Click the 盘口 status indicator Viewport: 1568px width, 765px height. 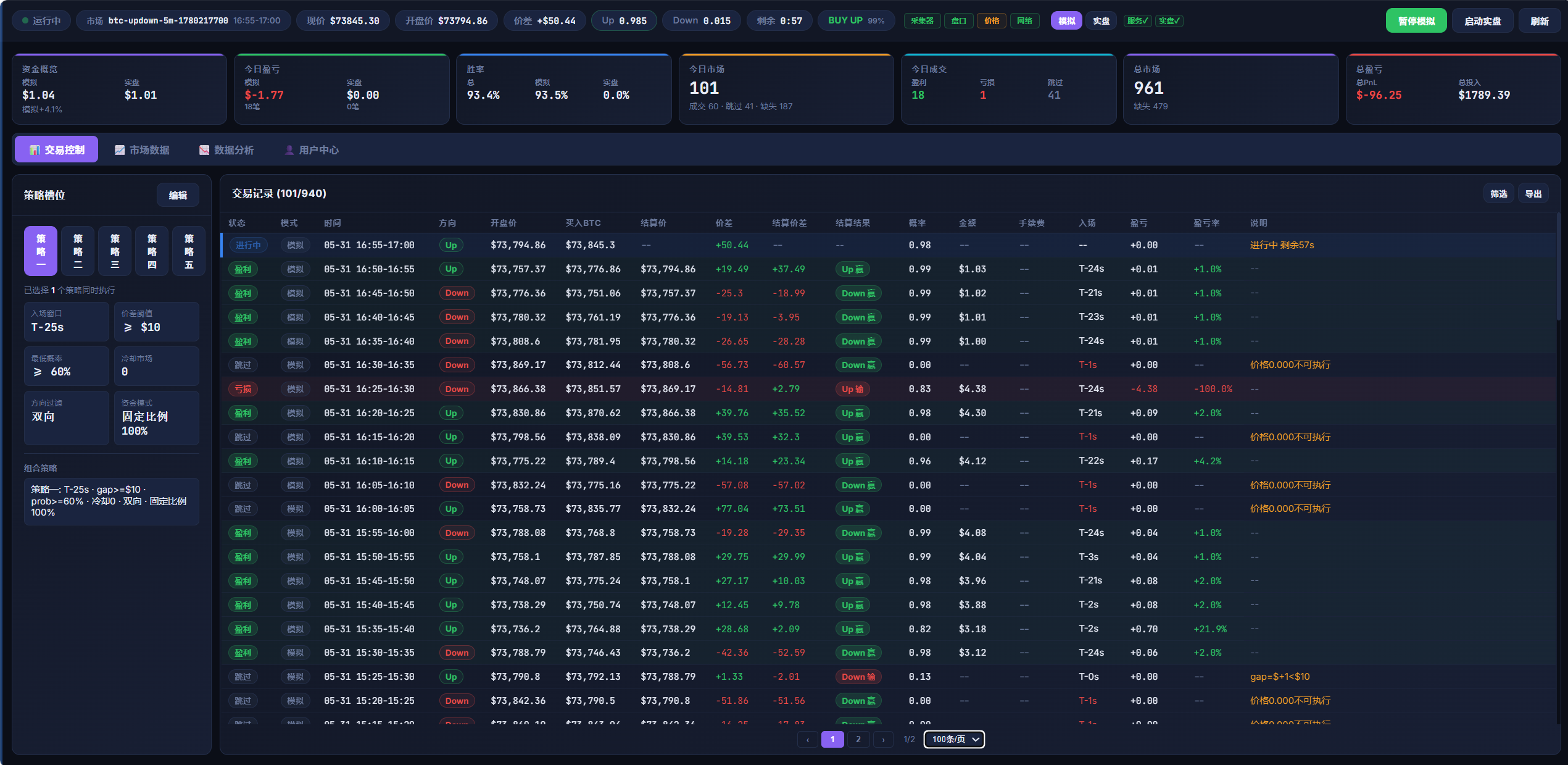[958, 21]
